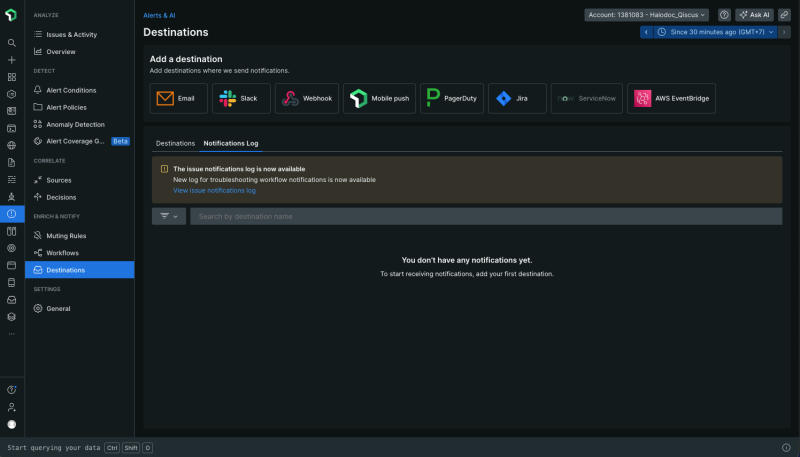Copy permalink with the link icon
Viewport: 800px width, 457px height.
(x=784, y=15)
